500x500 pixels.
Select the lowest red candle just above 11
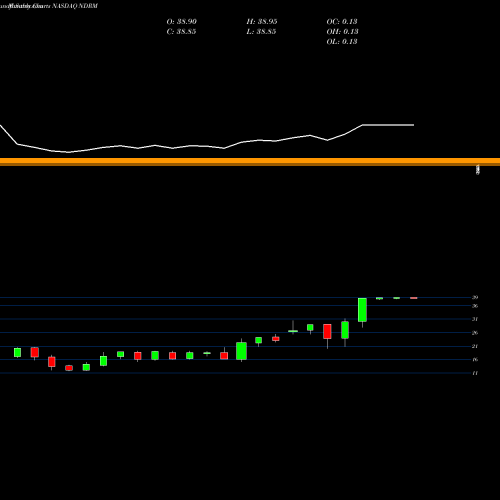click(x=69, y=368)
